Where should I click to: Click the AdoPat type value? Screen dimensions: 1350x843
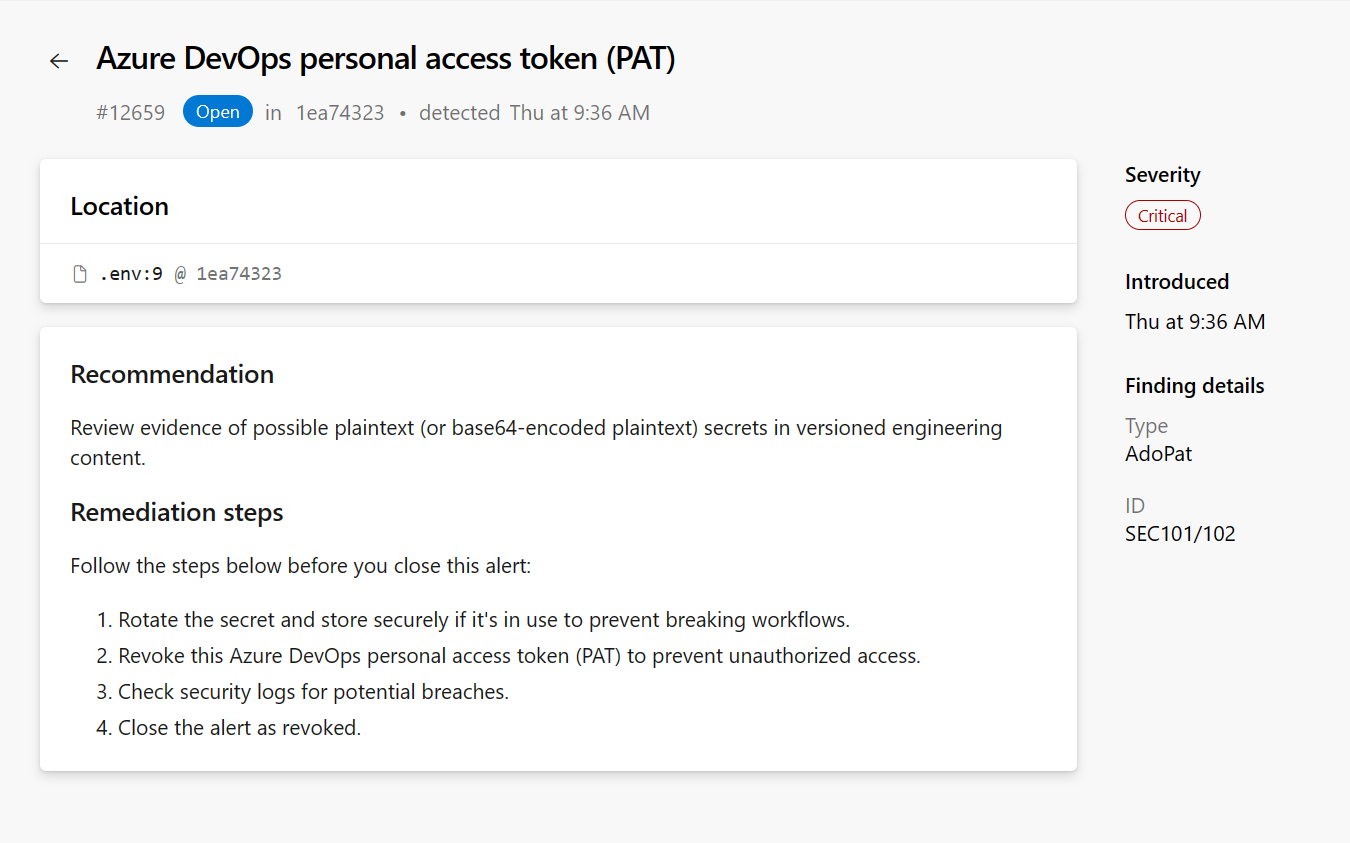pos(1158,454)
